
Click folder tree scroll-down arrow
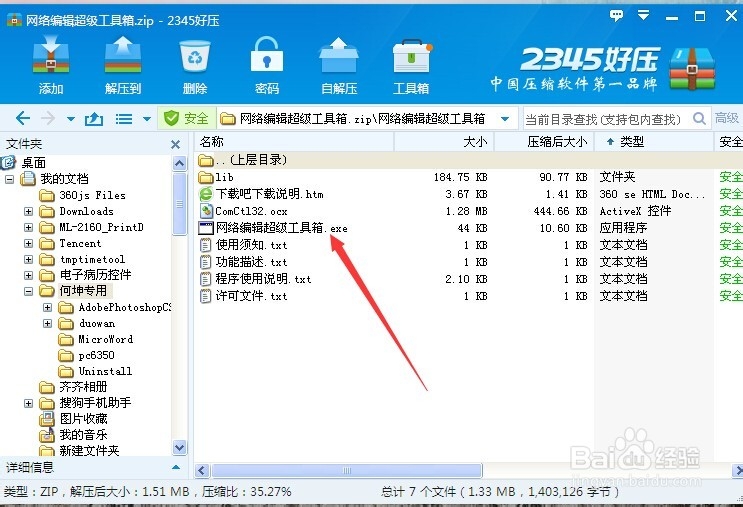coord(180,447)
